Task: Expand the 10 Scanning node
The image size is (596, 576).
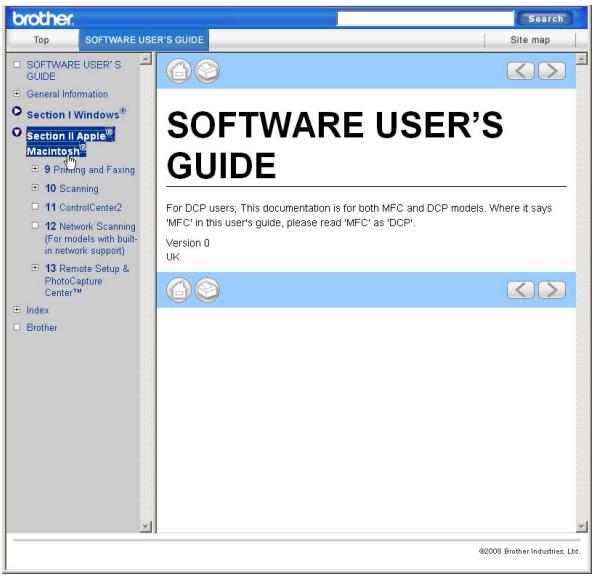Action: [35, 187]
